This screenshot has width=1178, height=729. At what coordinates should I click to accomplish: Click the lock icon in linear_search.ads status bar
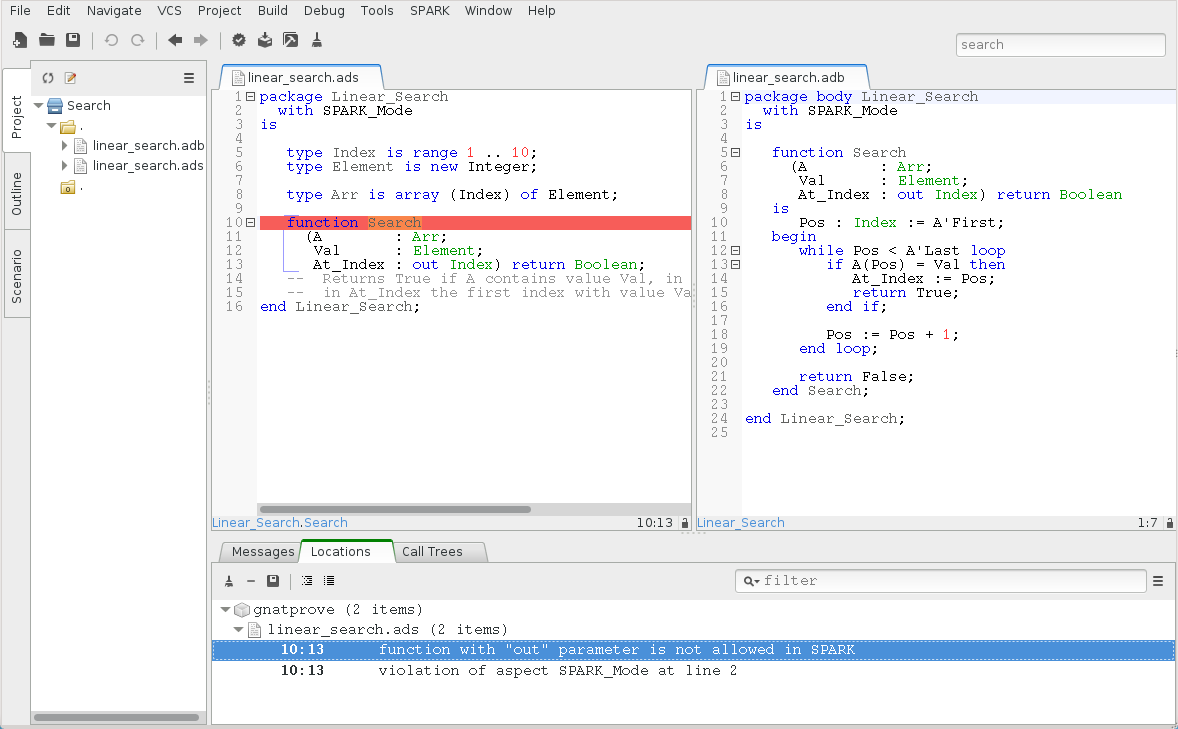(684, 523)
